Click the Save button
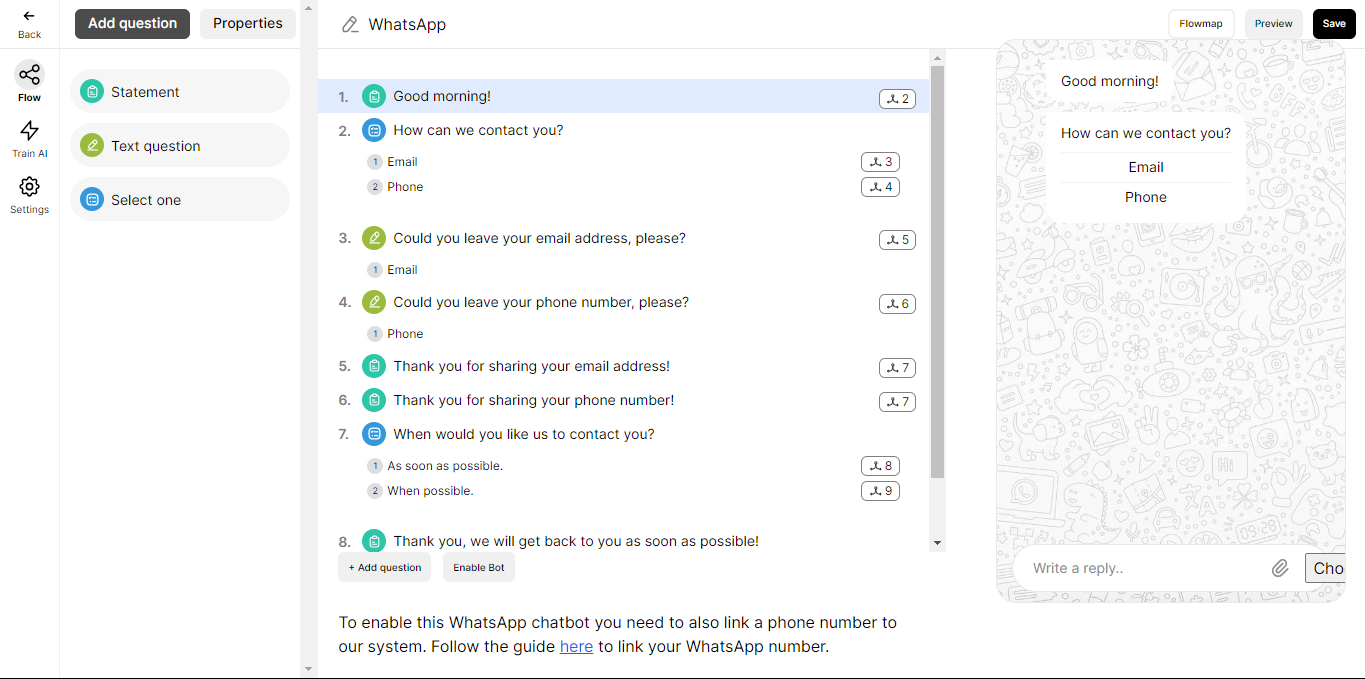 pyautogui.click(x=1334, y=24)
